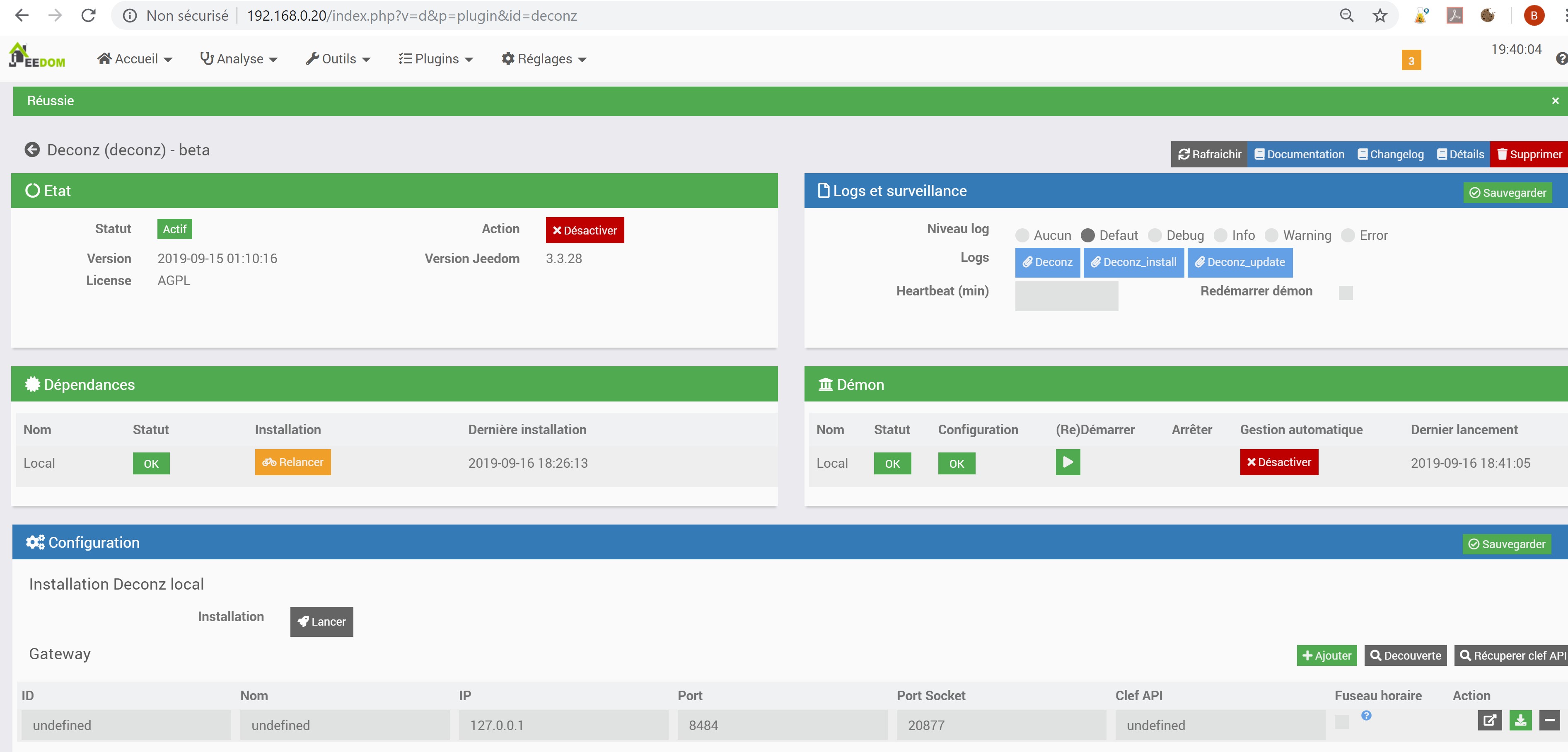
Task: Select Info log level
Action: (x=1220, y=235)
